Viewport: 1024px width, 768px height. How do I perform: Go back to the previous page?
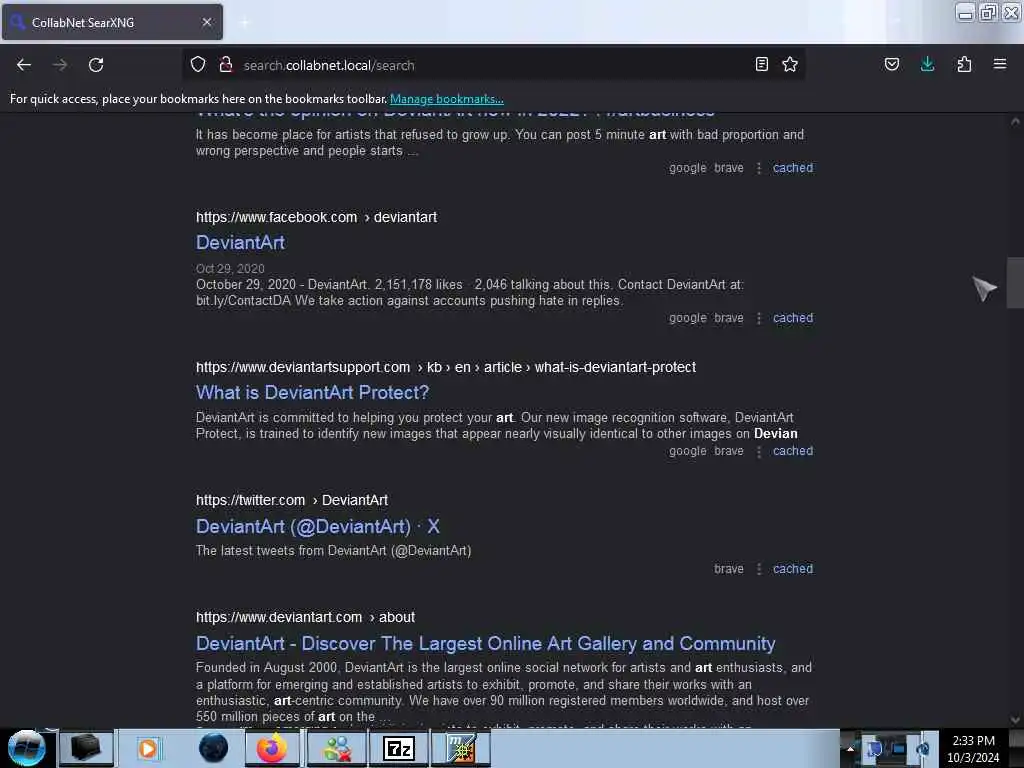click(24, 65)
